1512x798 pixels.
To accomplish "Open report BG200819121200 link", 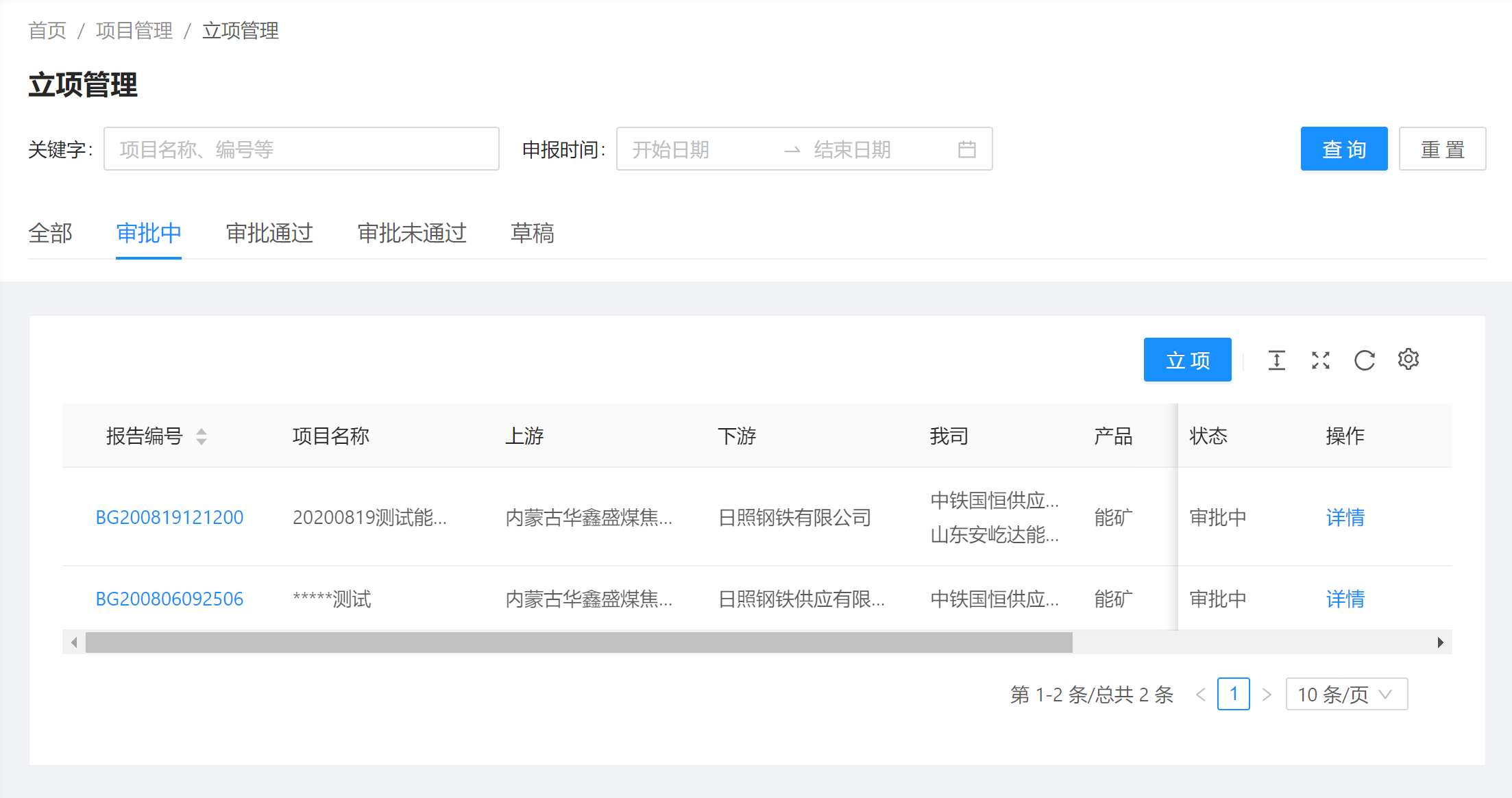I will pos(169,518).
